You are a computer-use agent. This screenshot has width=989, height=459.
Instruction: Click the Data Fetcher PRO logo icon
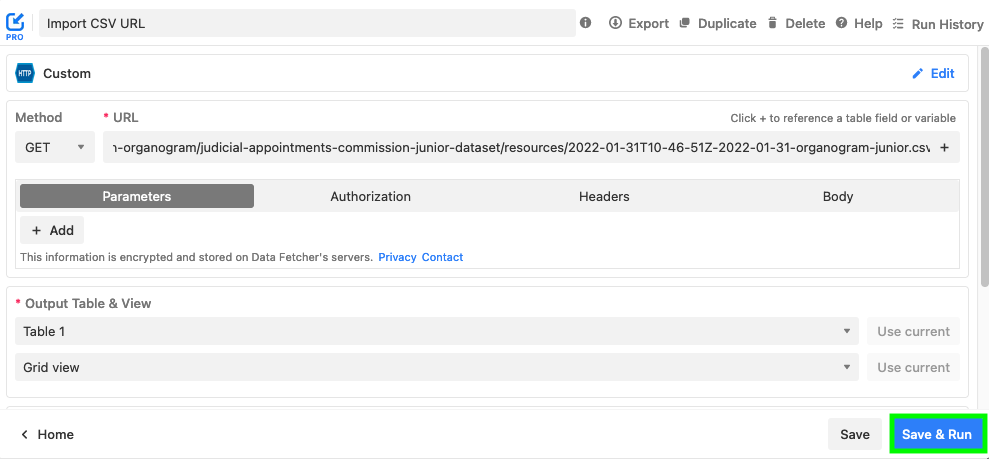click(15, 24)
